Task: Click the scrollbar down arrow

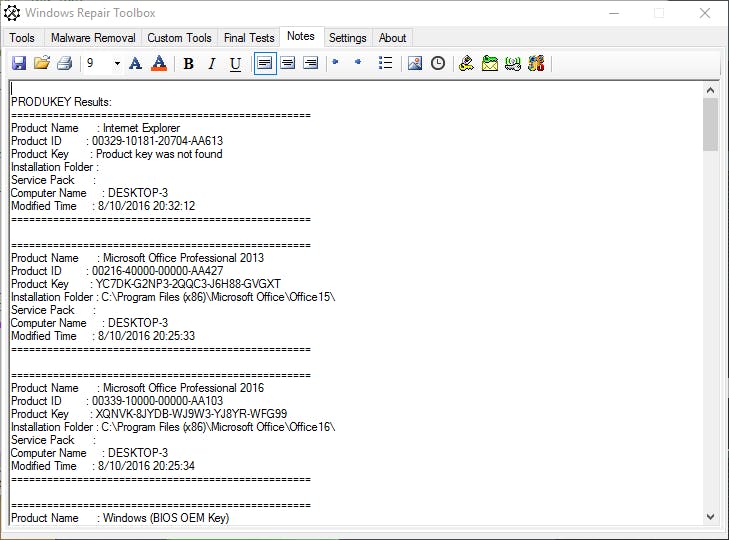Action: point(710,516)
